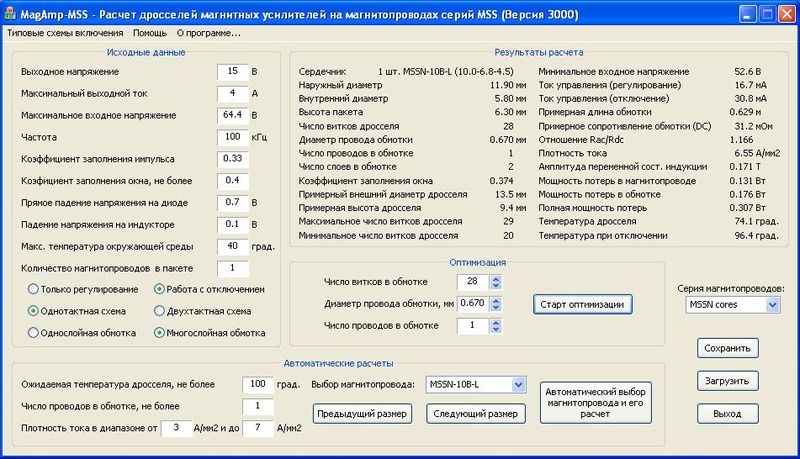This screenshot has height=459, width=800.
Task: Focus the Макс. температура окружающей среды field
Action: tap(233, 246)
